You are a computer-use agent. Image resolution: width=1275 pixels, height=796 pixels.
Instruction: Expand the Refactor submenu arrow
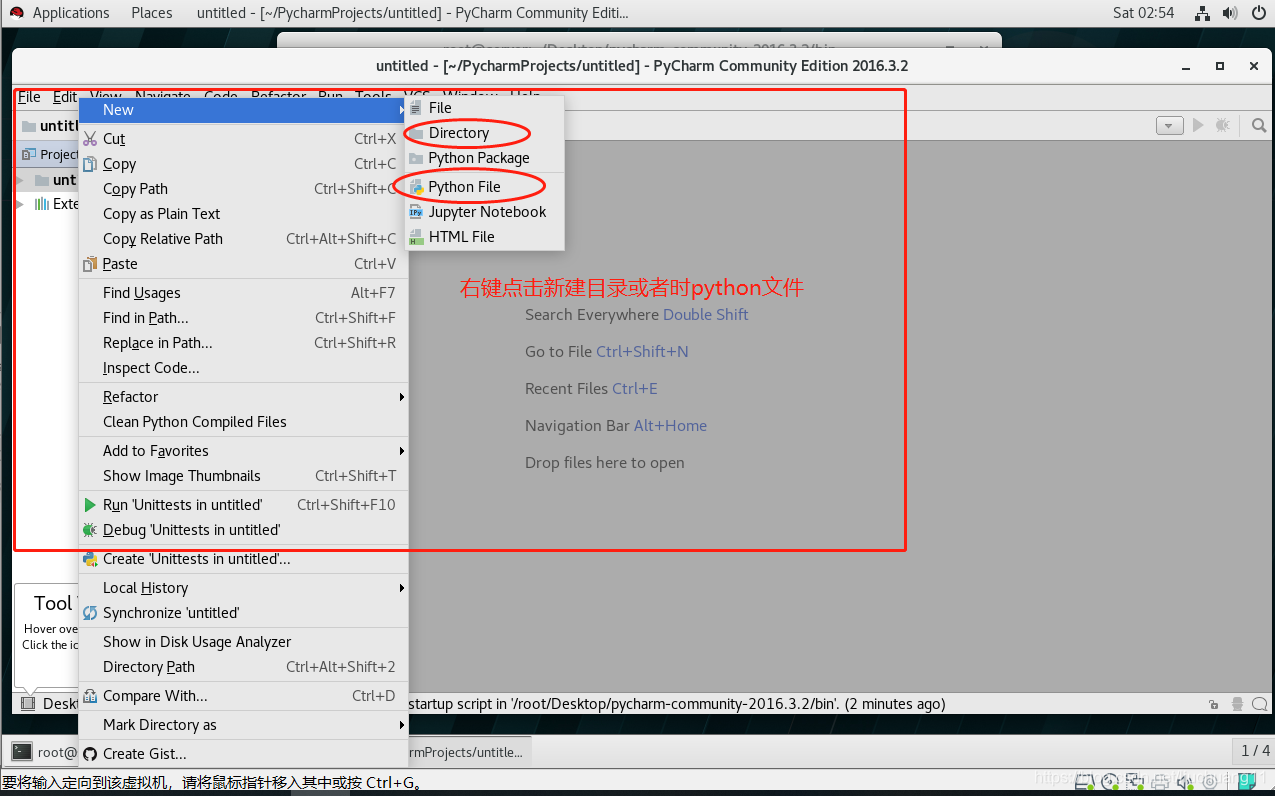pyautogui.click(x=402, y=397)
